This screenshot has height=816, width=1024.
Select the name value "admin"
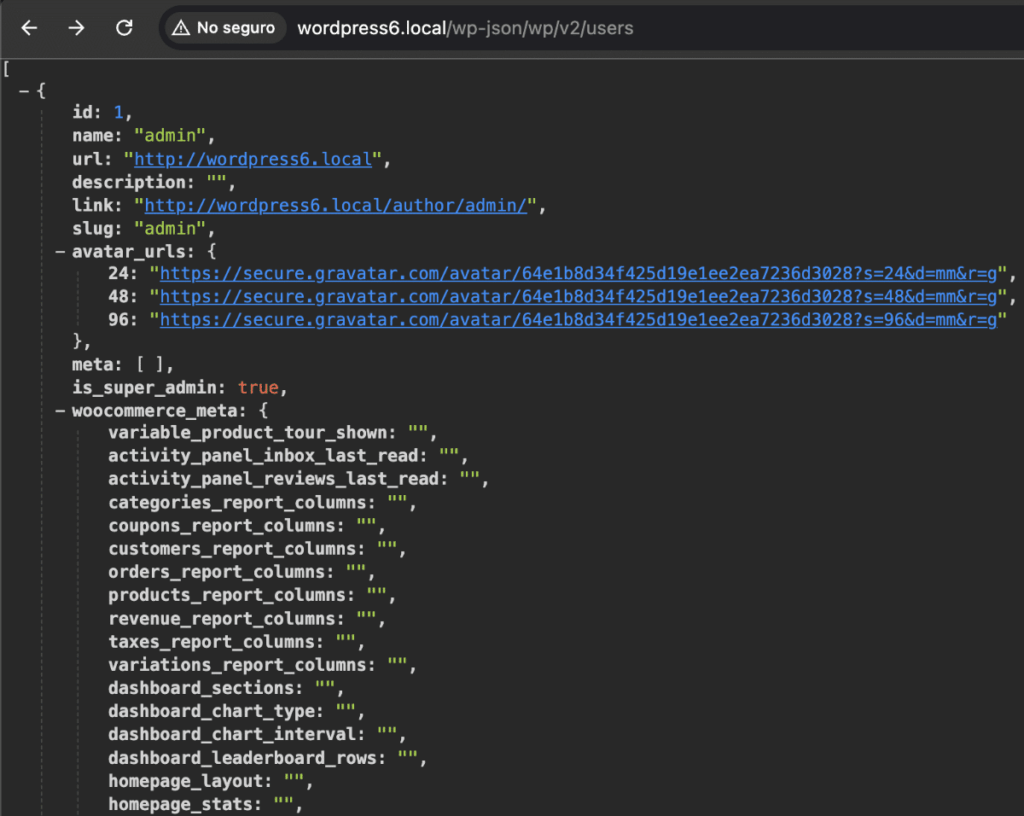pos(170,136)
